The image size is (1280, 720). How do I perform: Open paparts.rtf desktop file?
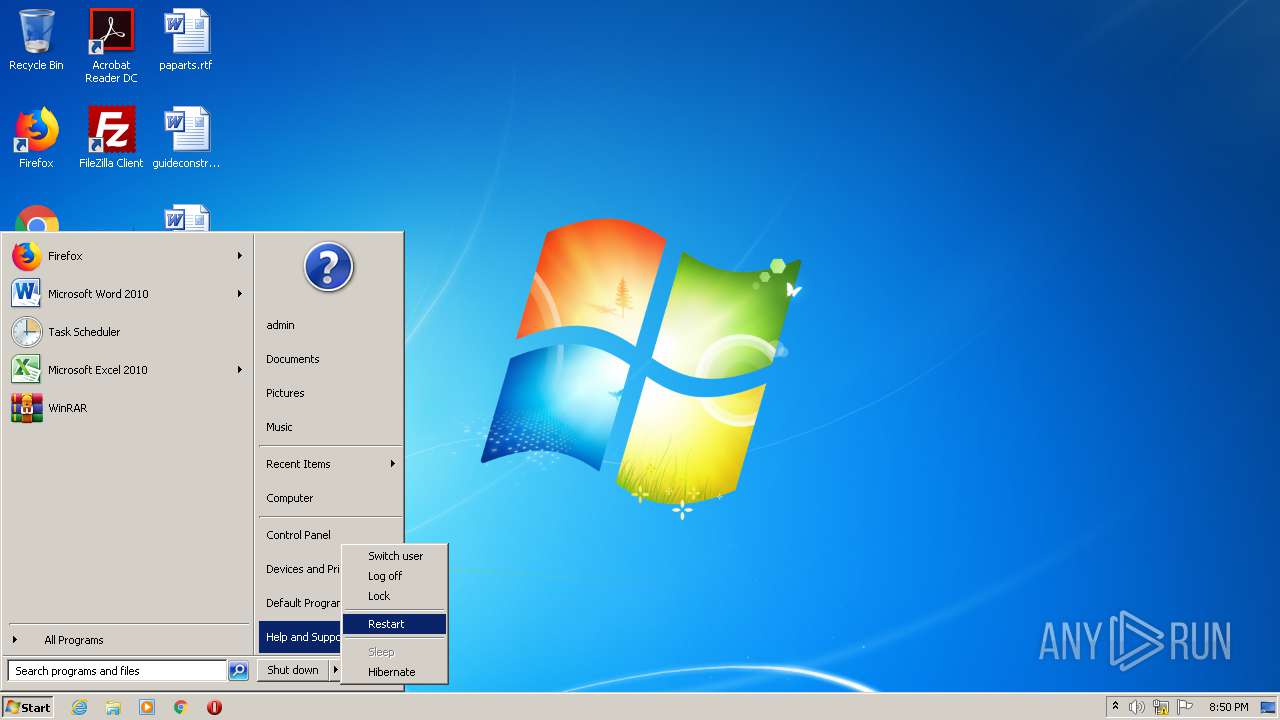pyautogui.click(x=186, y=40)
